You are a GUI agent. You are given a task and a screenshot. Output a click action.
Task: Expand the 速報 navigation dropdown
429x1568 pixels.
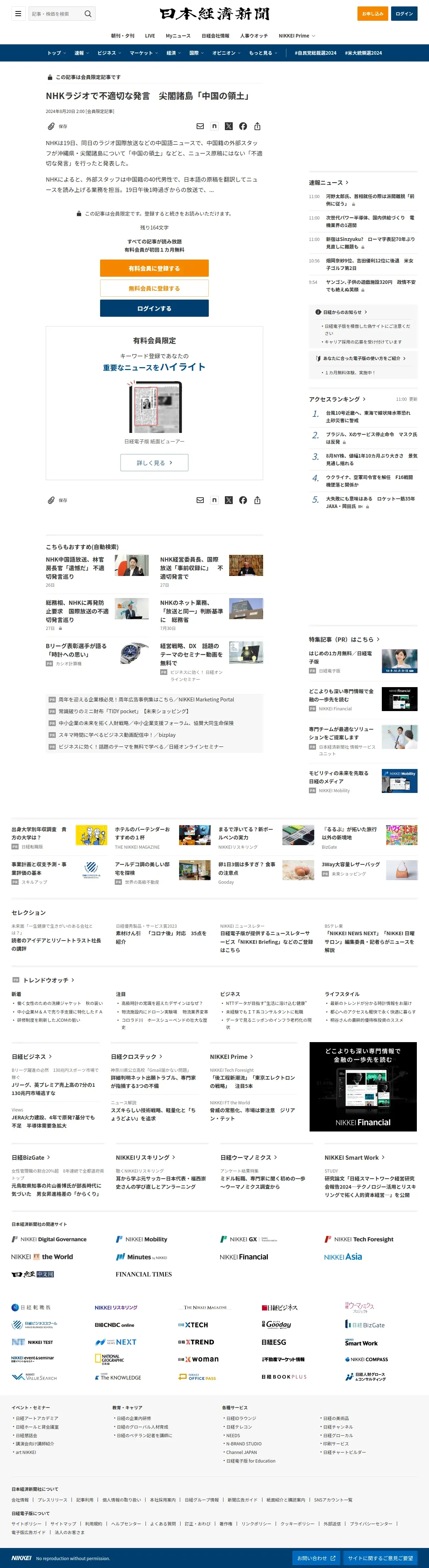(x=82, y=53)
